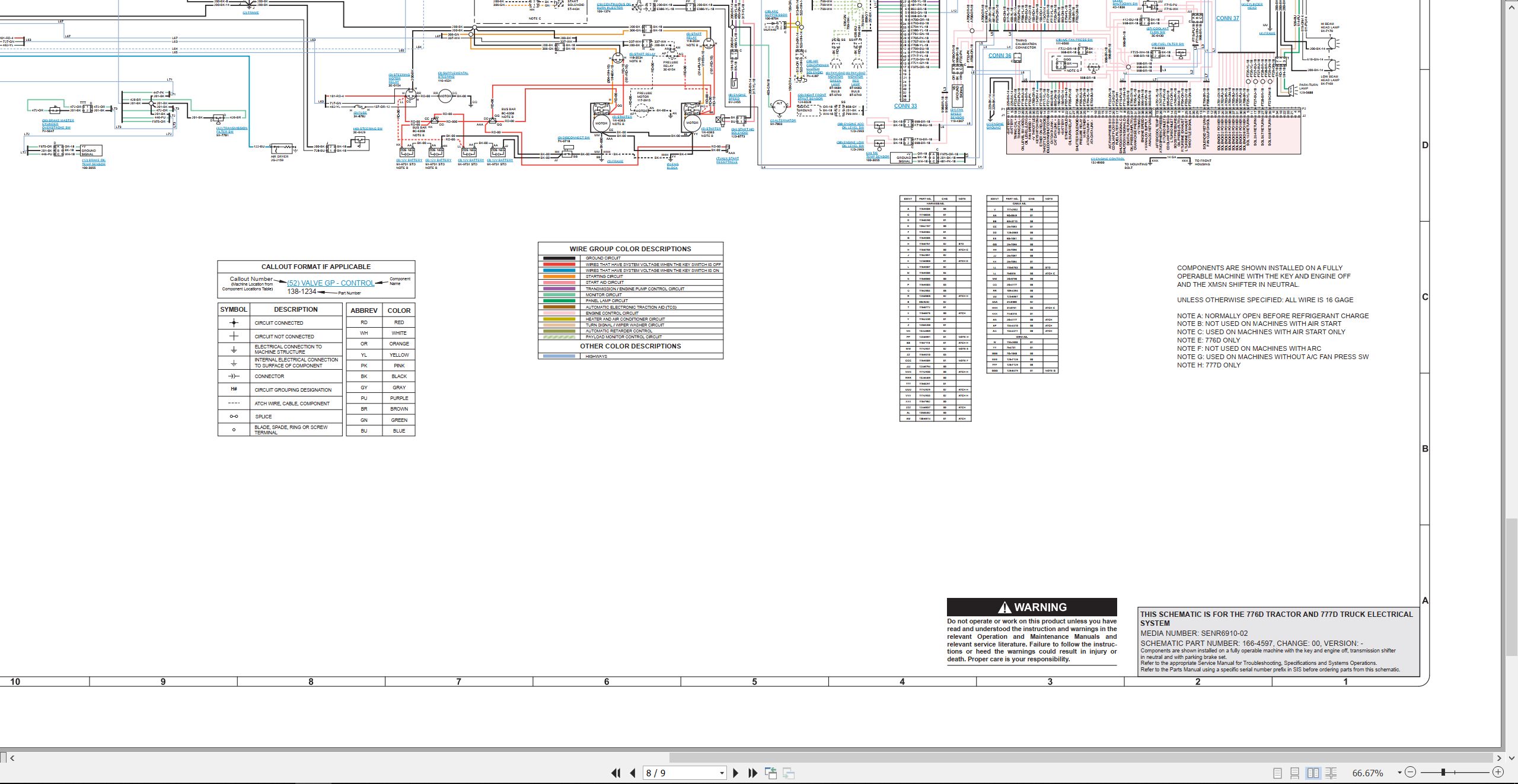Click the horizontal scrollbar right arrow
1518x784 pixels.
point(1498,758)
